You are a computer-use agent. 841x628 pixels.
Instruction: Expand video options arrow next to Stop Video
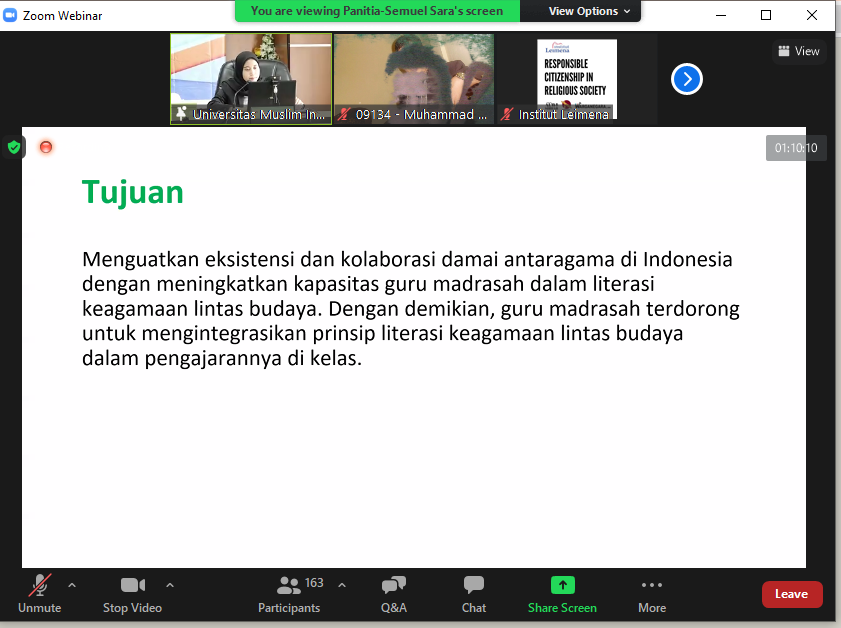(x=170, y=585)
